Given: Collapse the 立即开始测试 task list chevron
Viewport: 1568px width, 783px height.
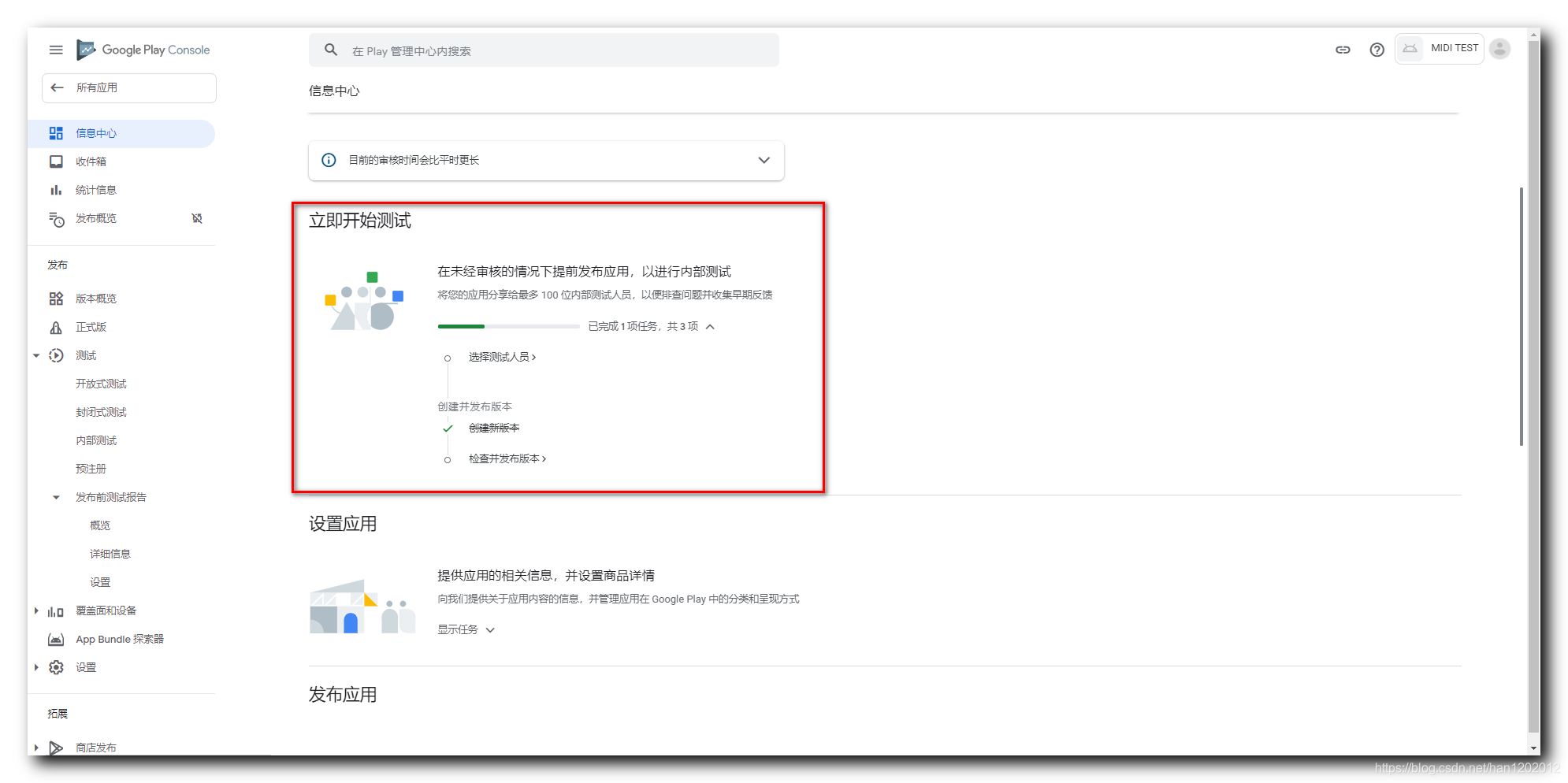Looking at the screenshot, I should (710, 325).
